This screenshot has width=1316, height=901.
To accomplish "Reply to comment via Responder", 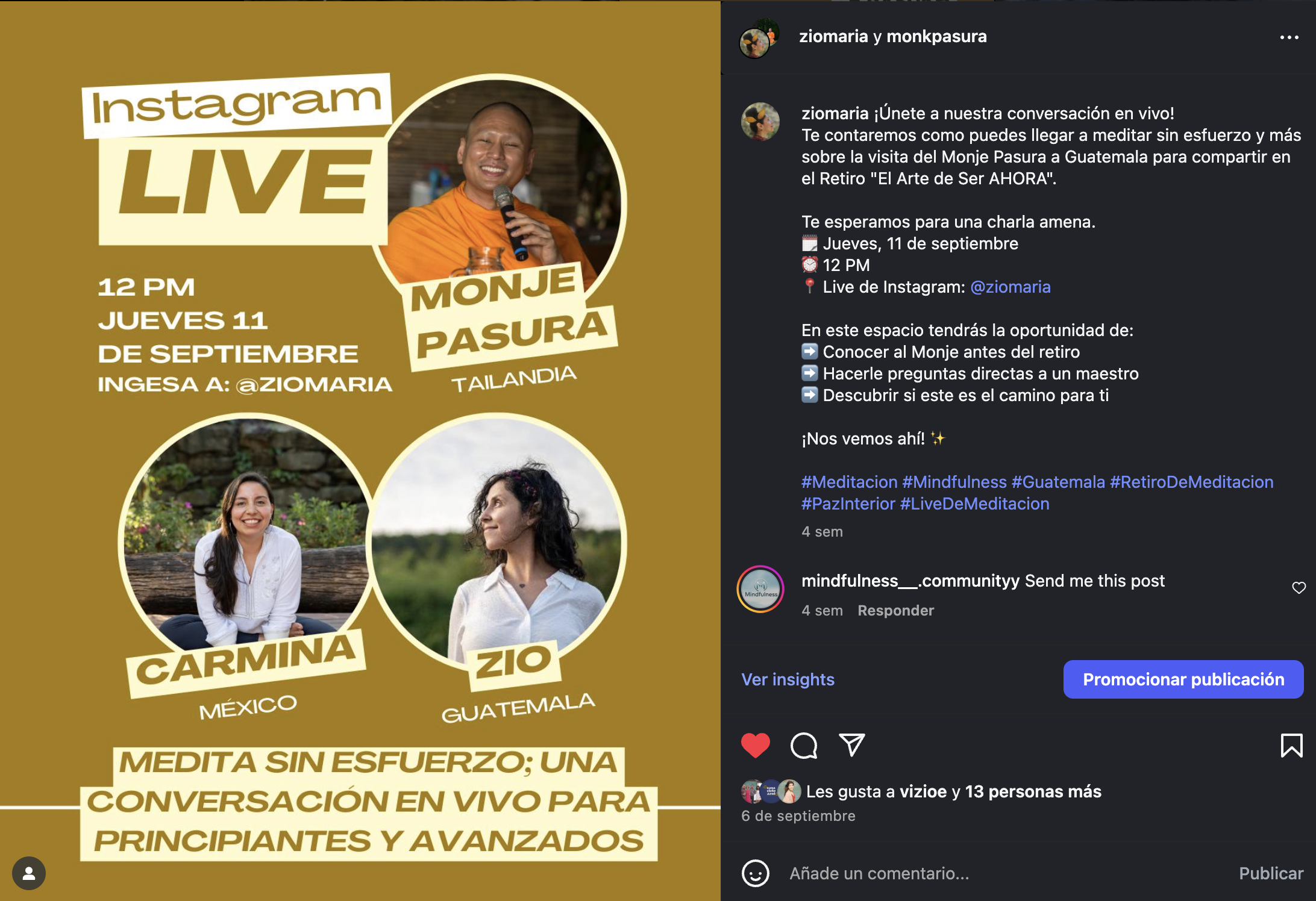I will click(895, 611).
